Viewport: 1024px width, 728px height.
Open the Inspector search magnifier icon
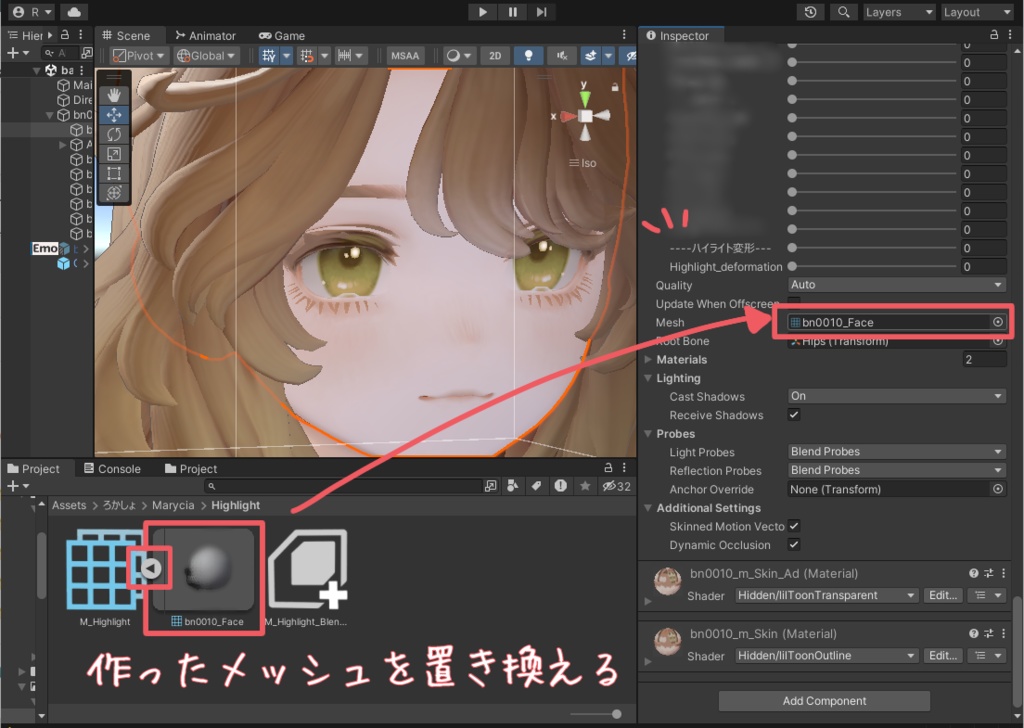pyautogui.click(x=846, y=12)
